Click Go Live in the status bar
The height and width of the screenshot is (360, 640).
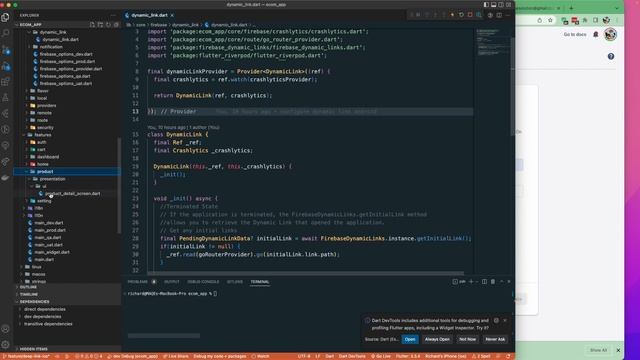tap(381, 356)
